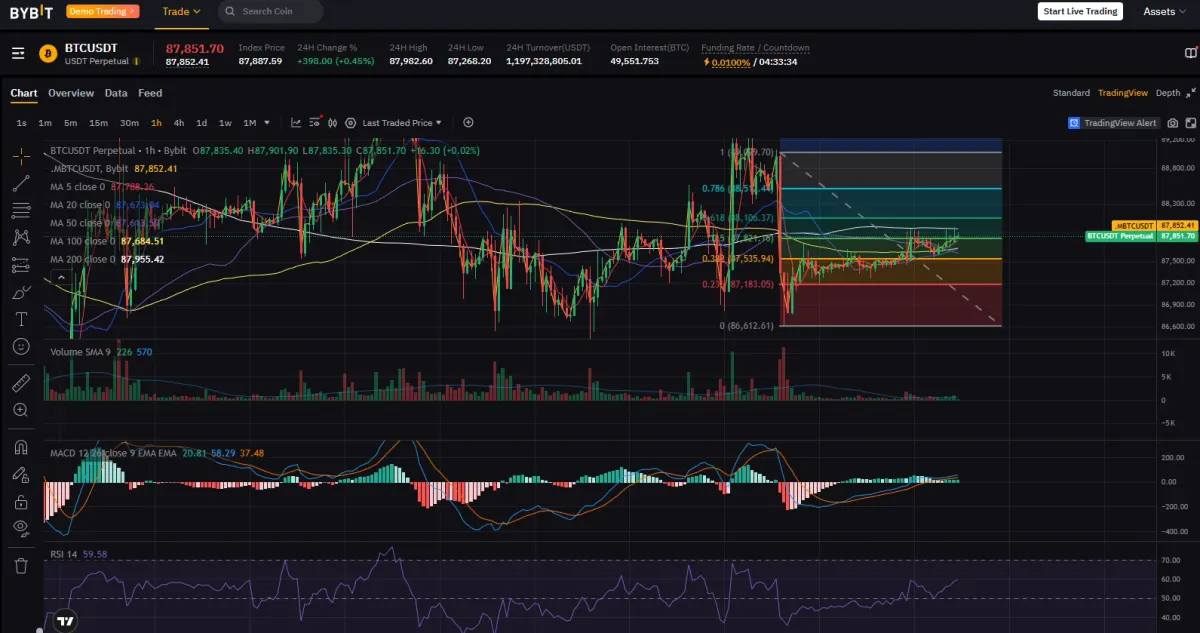
Task: Click the Start Live Trading button
Action: pos(1080,11)
